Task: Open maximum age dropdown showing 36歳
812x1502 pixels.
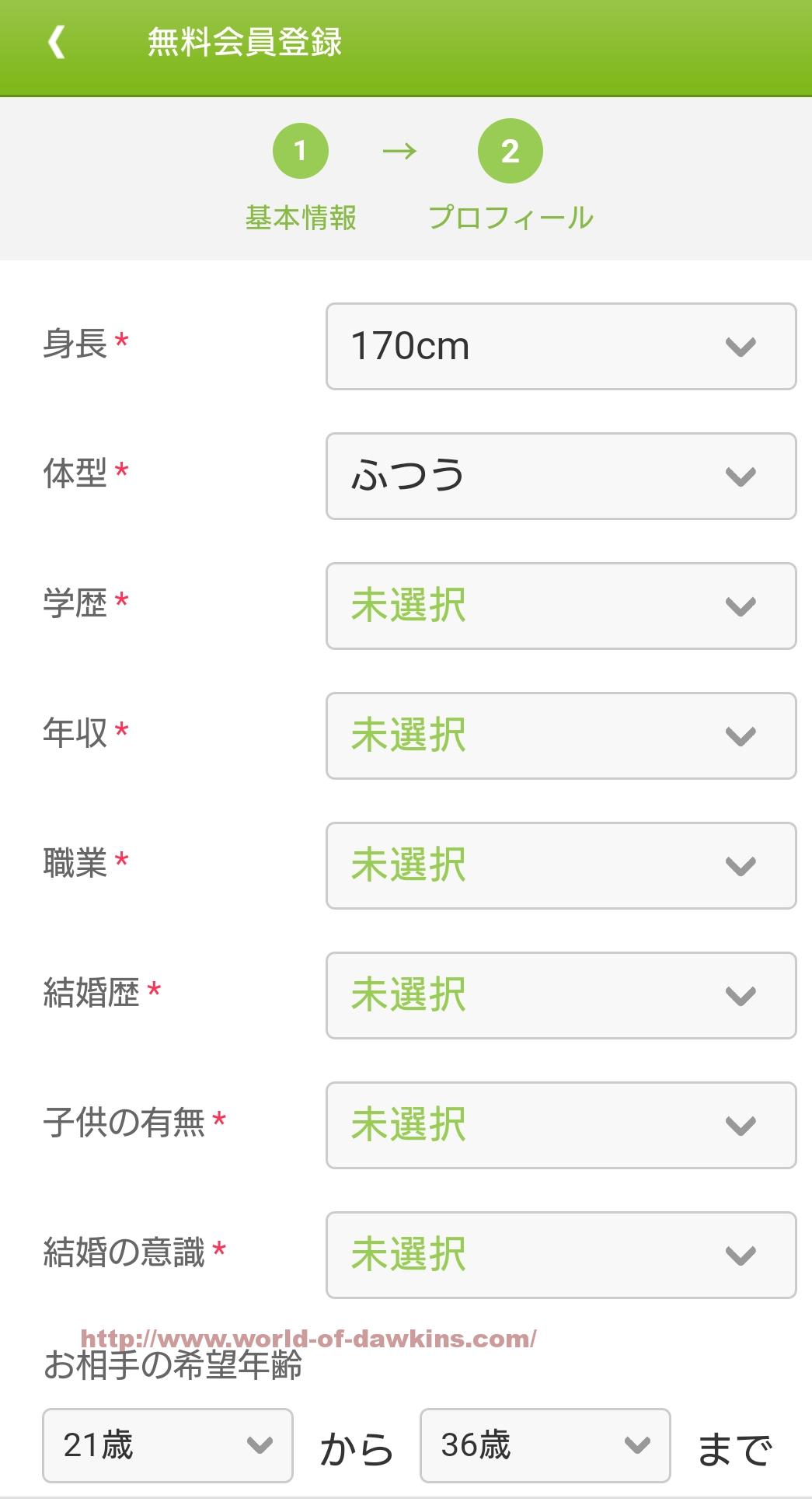Action: (x=545, y=1445)
